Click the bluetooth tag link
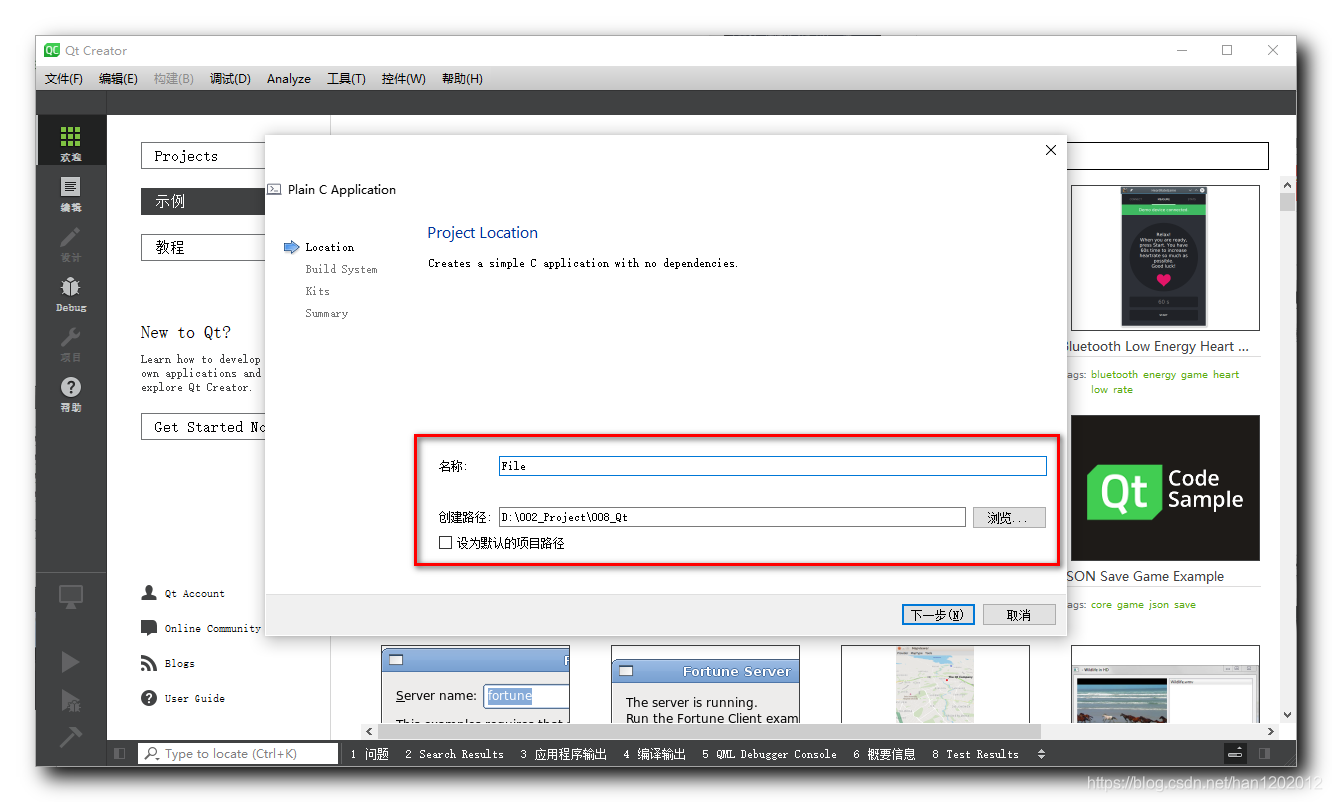1332x802 pixels. (x=1114, y=374)
